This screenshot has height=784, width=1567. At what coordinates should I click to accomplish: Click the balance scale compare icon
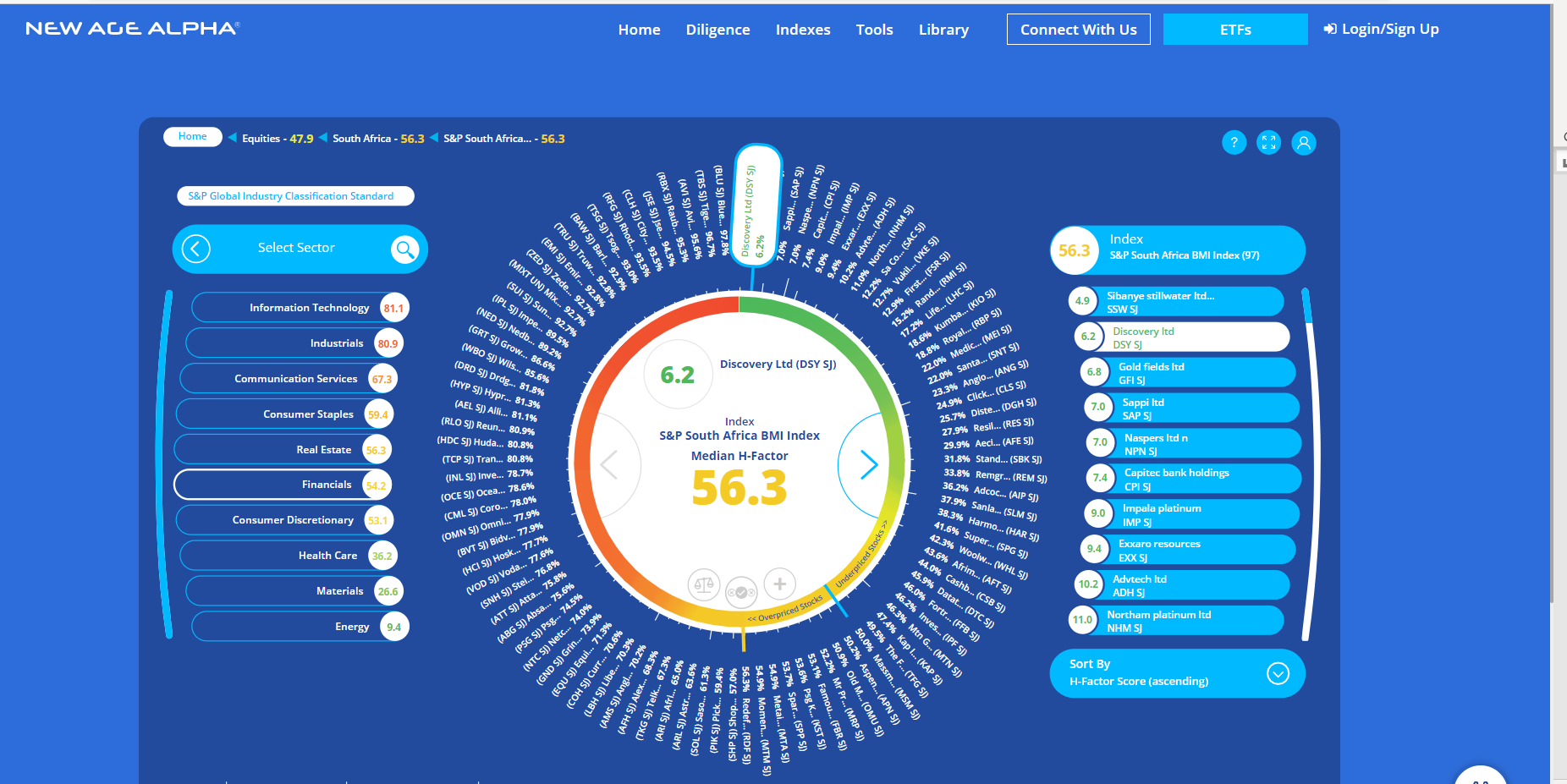pos(703,584)
